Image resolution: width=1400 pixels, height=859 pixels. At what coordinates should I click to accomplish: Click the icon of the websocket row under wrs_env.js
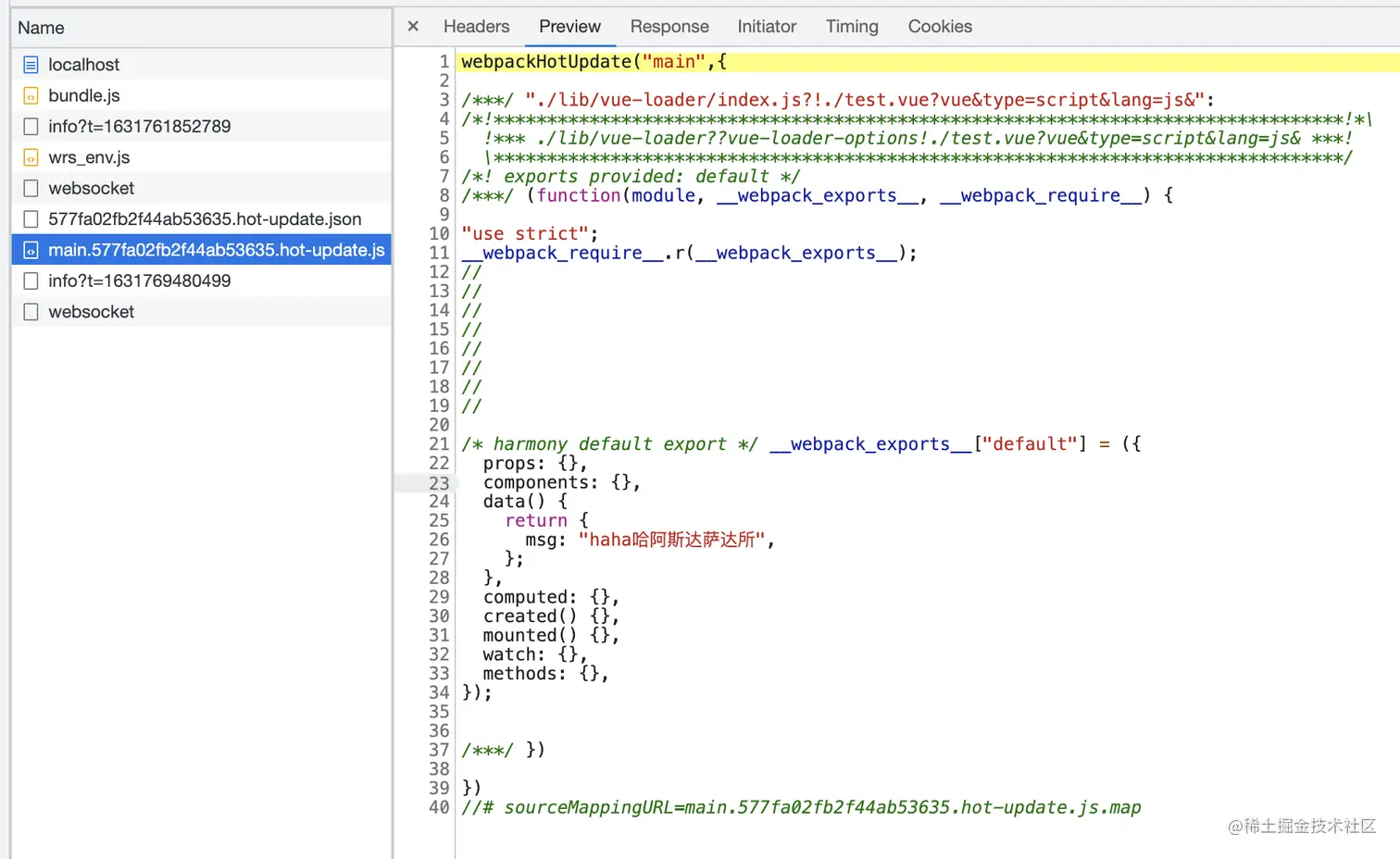(x=31, y=188)
